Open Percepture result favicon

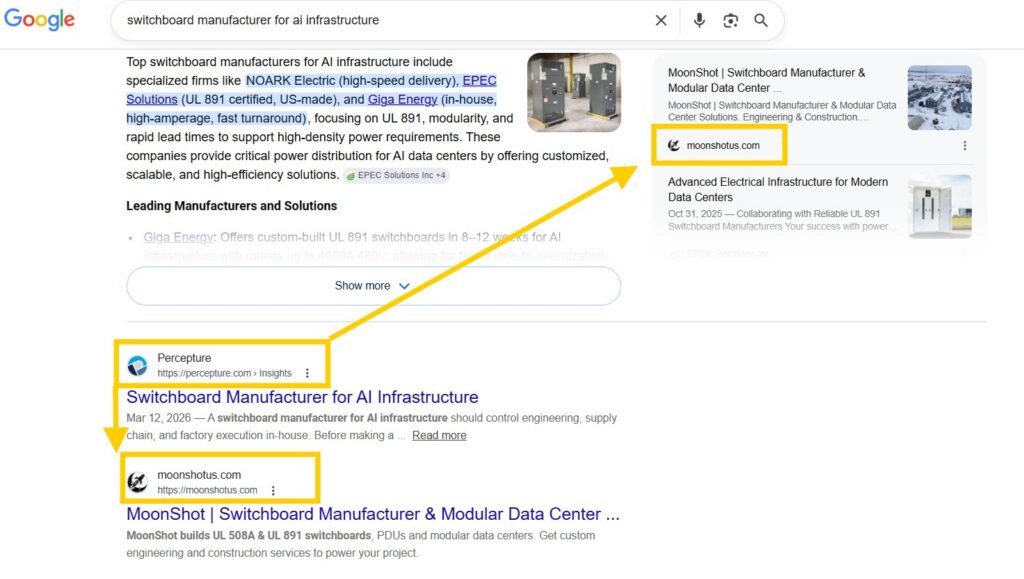(137, 366)
